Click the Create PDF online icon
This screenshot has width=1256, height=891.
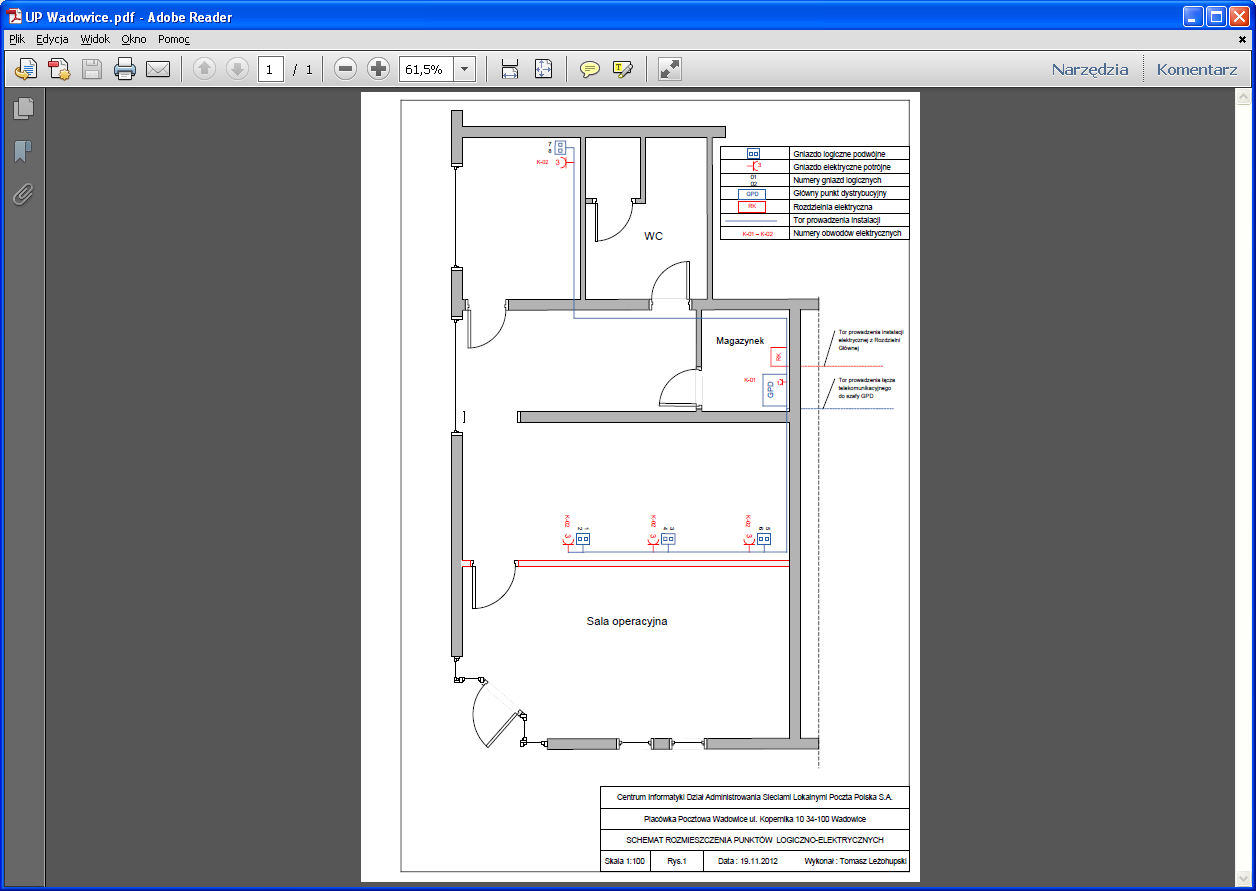tap(25, 69)
